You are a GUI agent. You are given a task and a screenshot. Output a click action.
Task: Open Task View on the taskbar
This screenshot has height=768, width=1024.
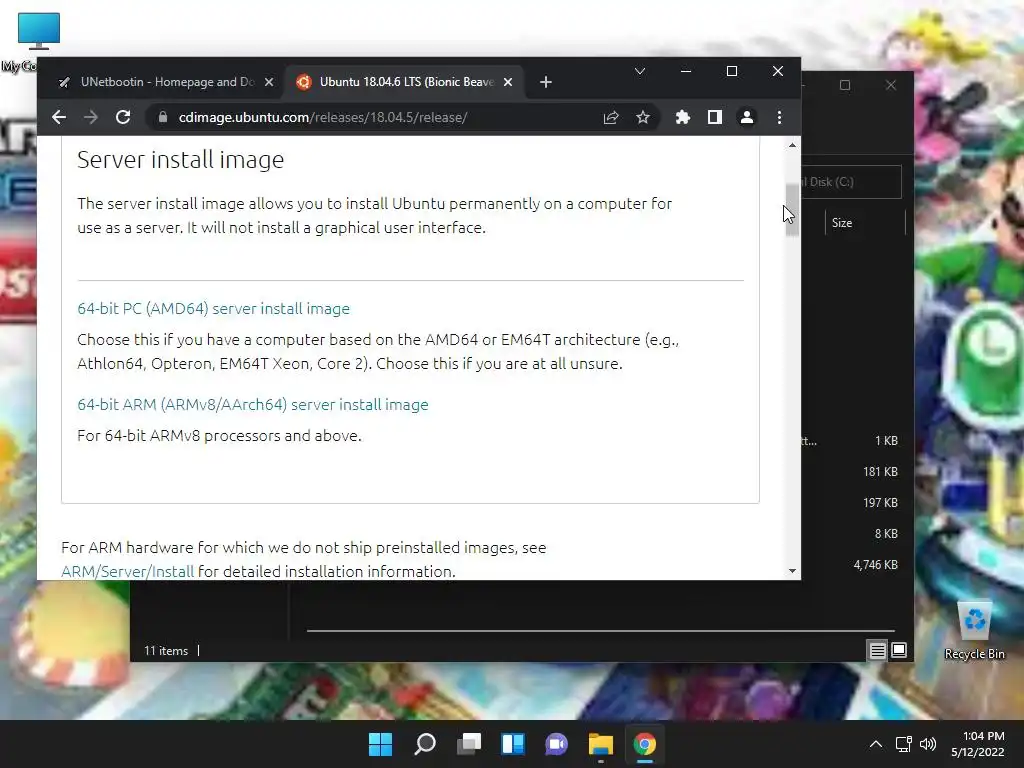coord(469,744)
